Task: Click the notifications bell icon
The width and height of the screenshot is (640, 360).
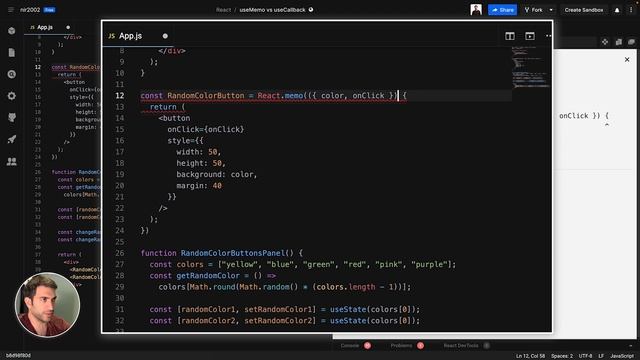Action: pos(617,10)
